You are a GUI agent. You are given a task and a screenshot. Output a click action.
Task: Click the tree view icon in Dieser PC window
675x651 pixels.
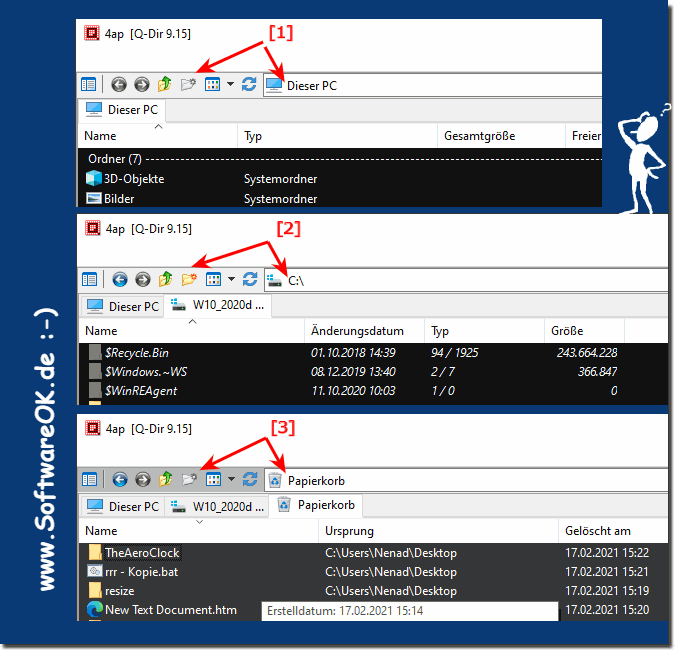pos(89,84)
